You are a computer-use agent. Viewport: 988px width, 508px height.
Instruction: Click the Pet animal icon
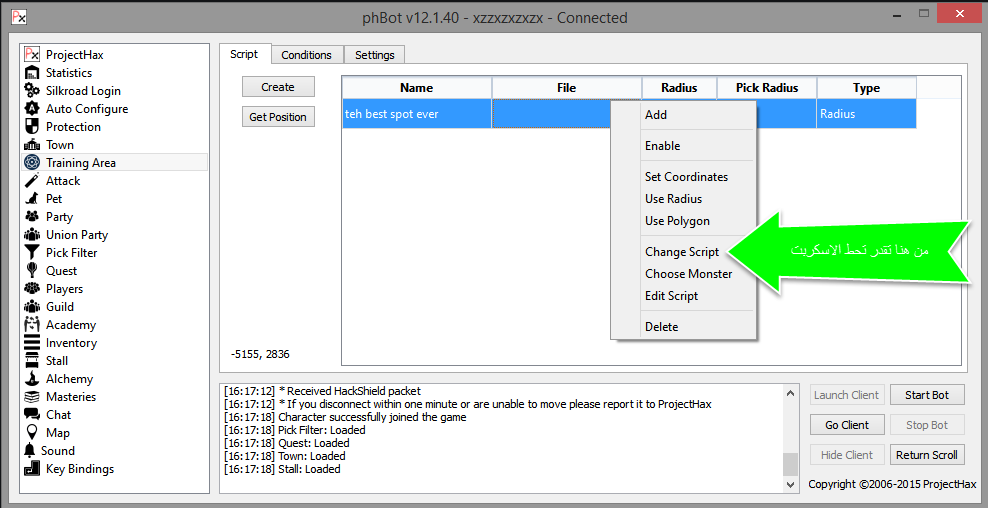coord(32,199)
